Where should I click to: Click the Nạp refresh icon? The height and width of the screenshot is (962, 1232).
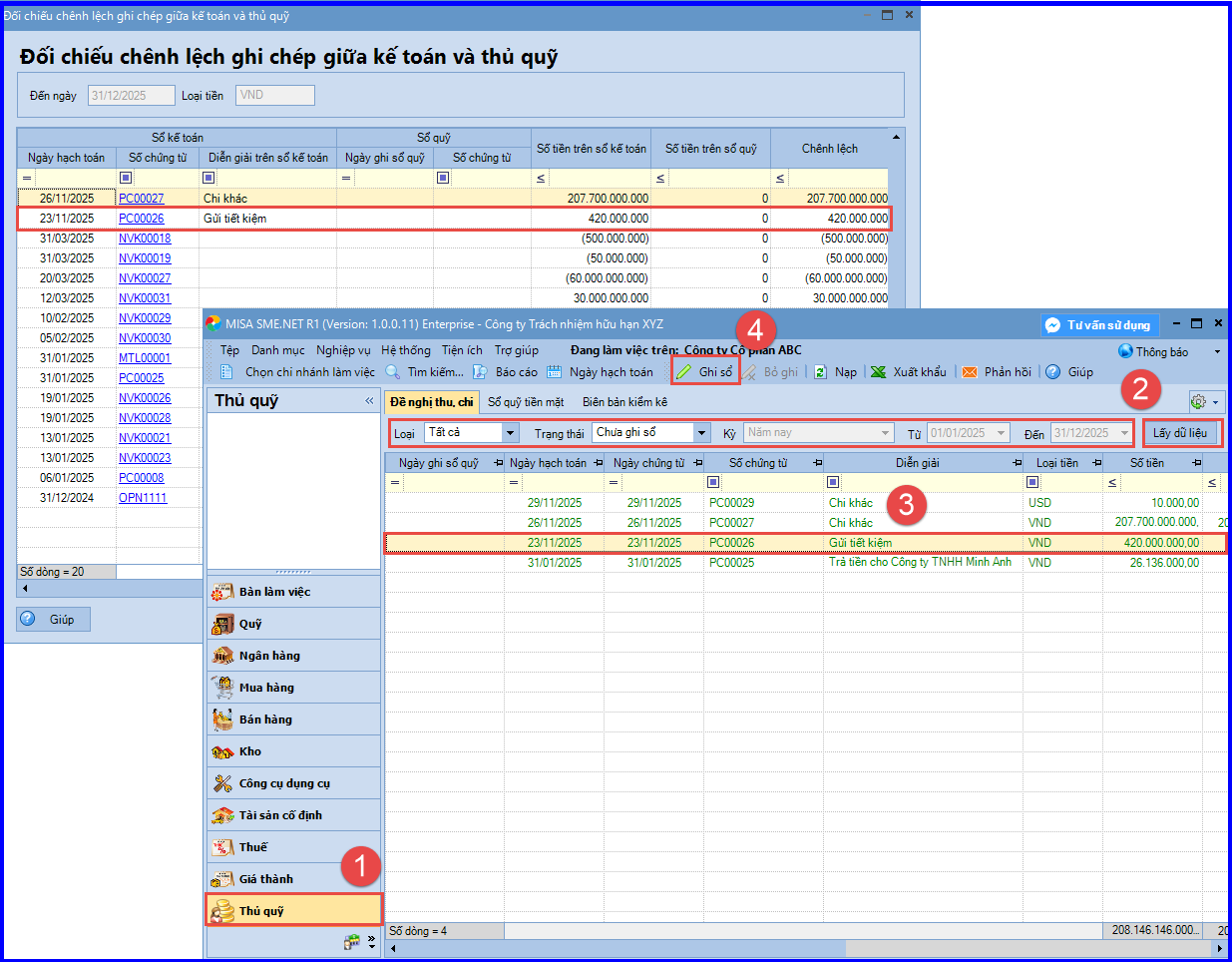pyautogui.click(x=820, y=372)
